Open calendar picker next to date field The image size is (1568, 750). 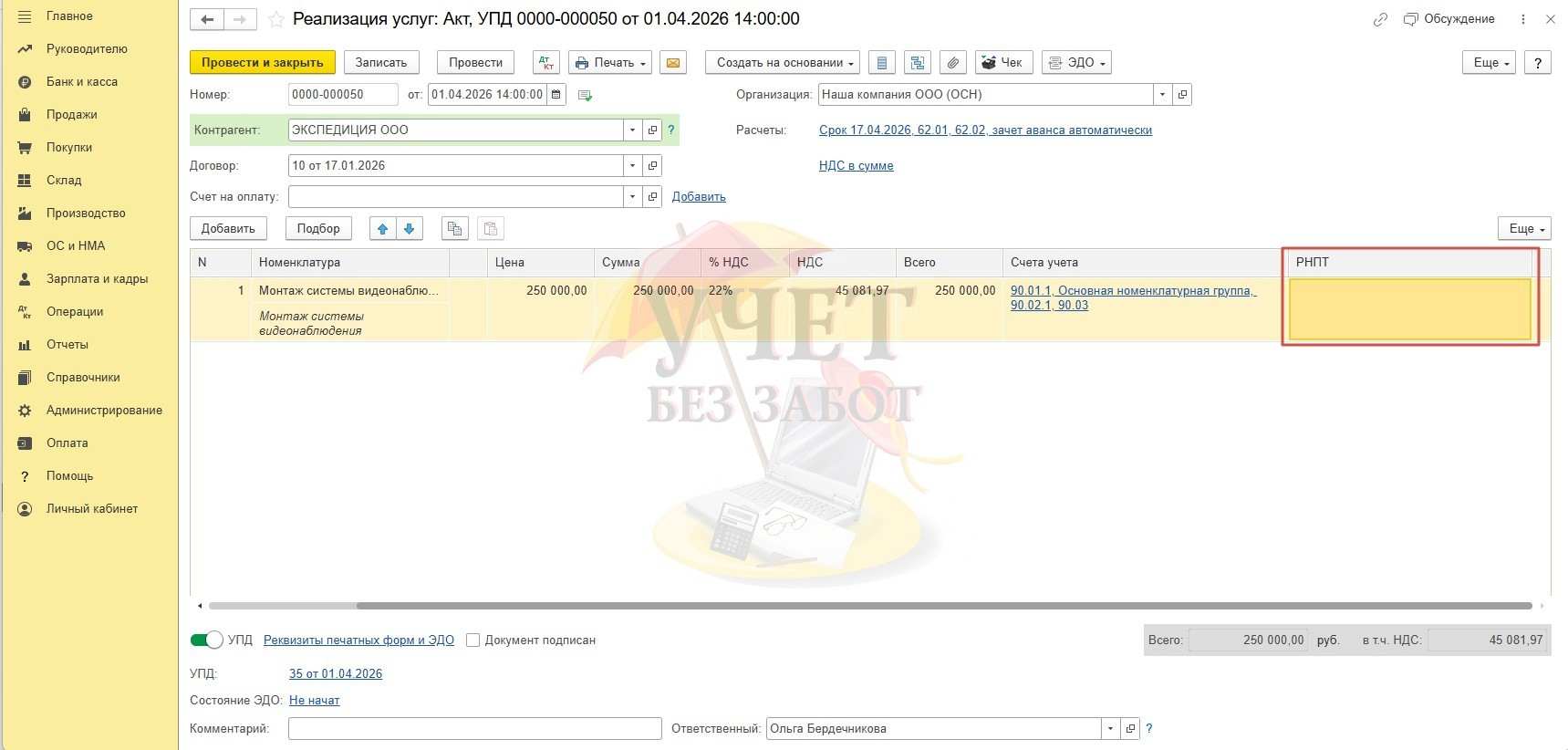556,95
